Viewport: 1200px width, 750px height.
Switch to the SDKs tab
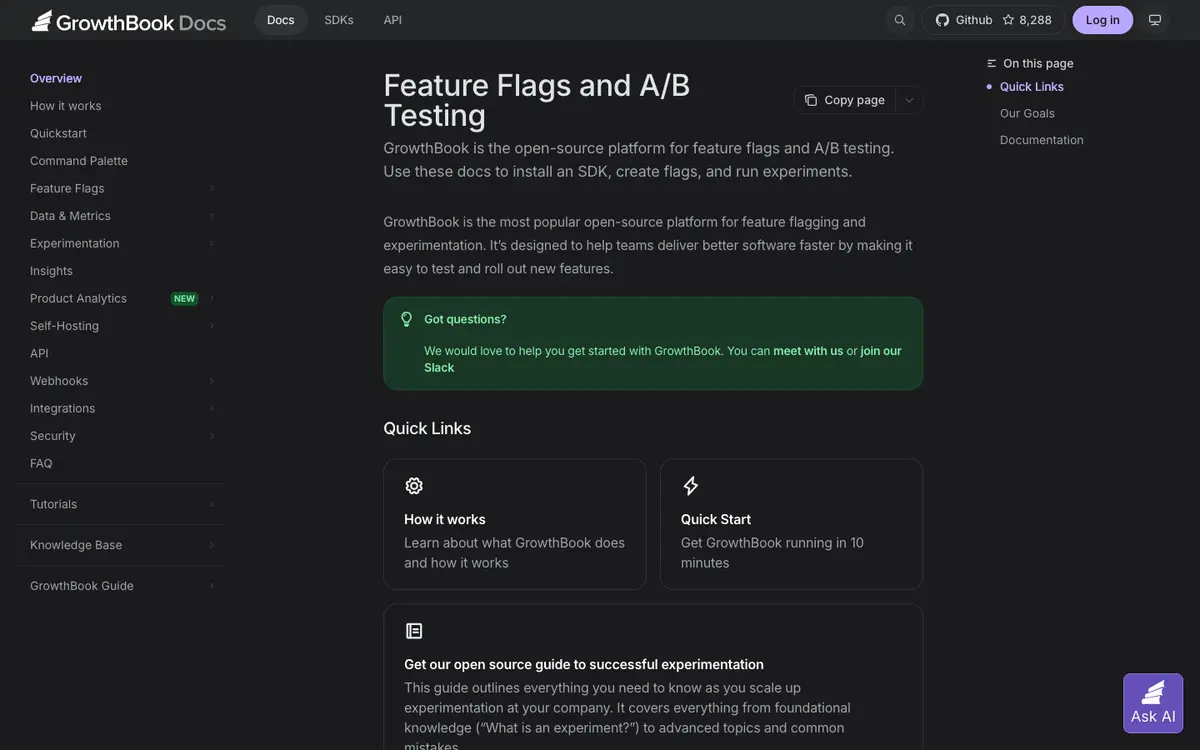(x=339, y=20)
